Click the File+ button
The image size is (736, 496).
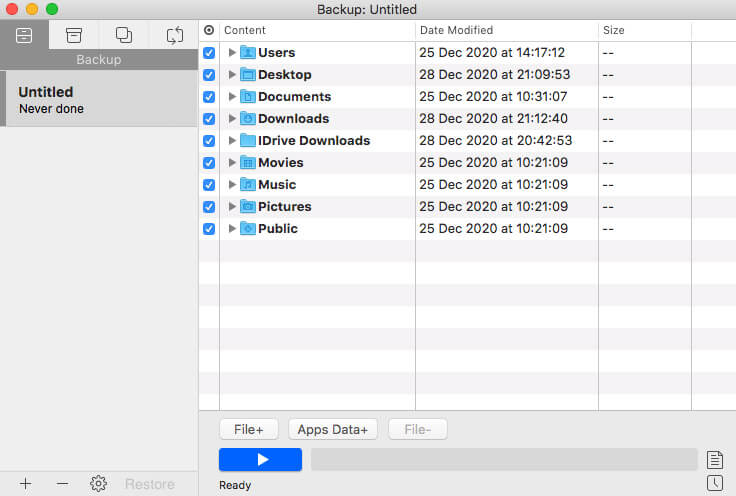(248, 429)
